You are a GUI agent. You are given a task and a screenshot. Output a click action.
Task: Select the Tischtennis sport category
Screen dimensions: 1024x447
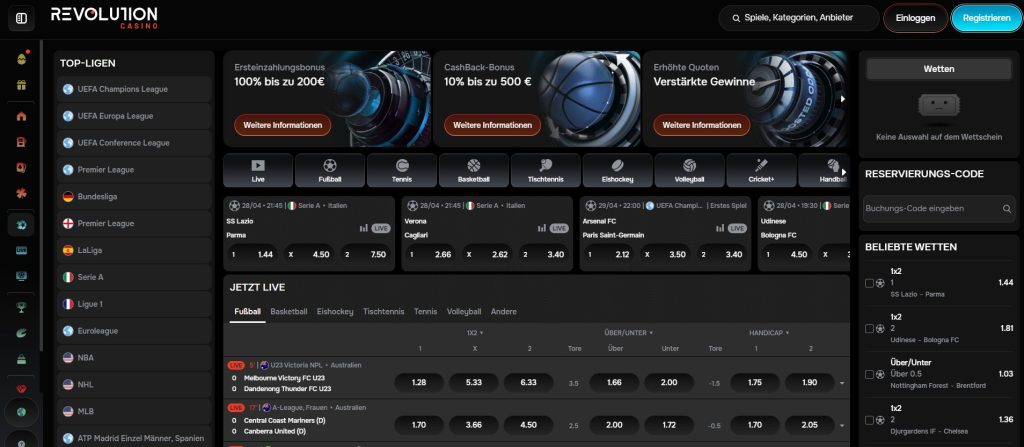[x=545, y=171]
